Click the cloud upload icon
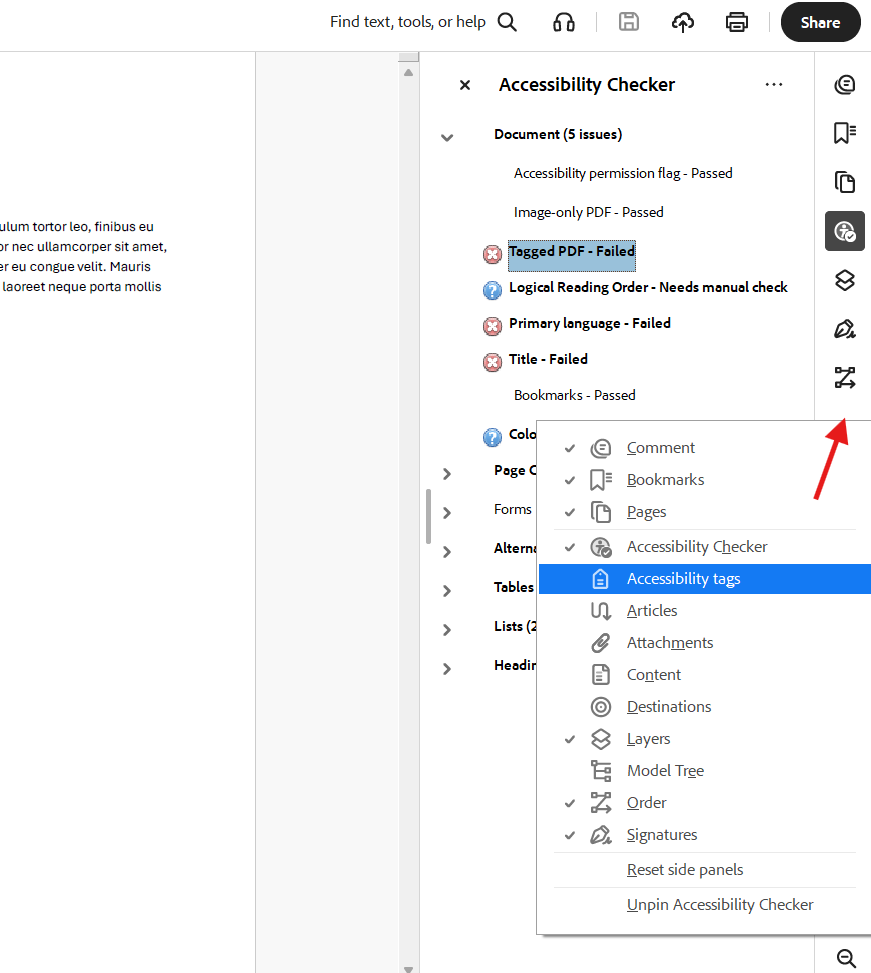The image size is (871, 973). [x=682, y=22]
